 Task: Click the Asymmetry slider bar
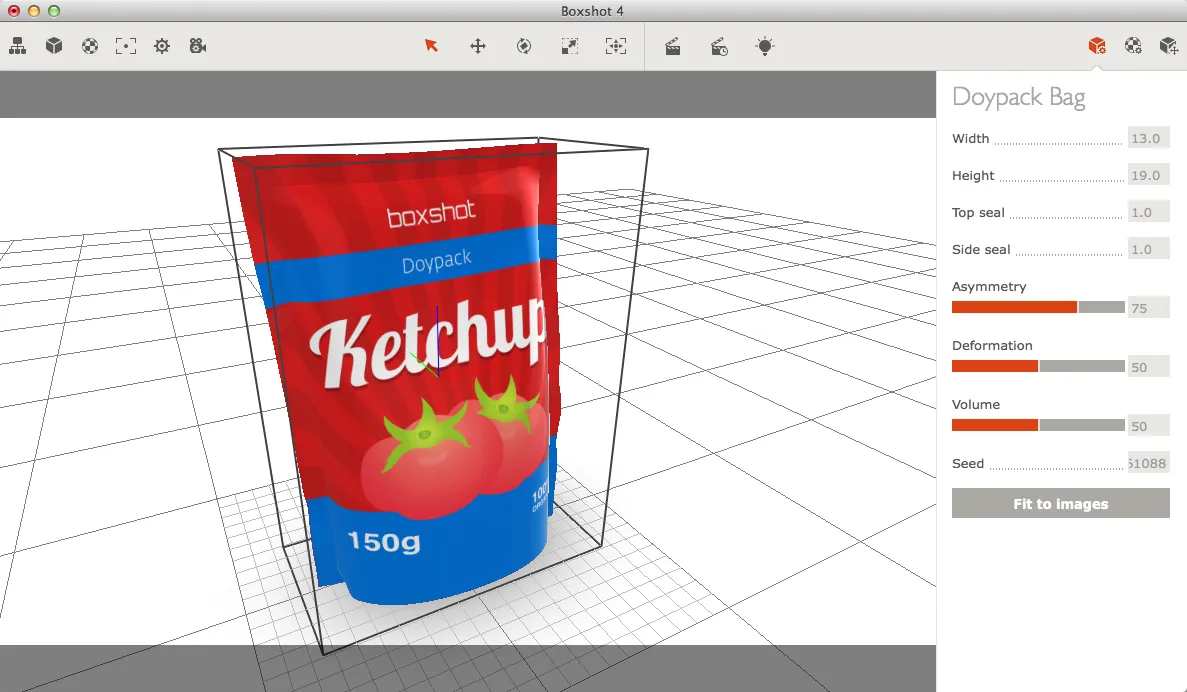(1038, 307)
